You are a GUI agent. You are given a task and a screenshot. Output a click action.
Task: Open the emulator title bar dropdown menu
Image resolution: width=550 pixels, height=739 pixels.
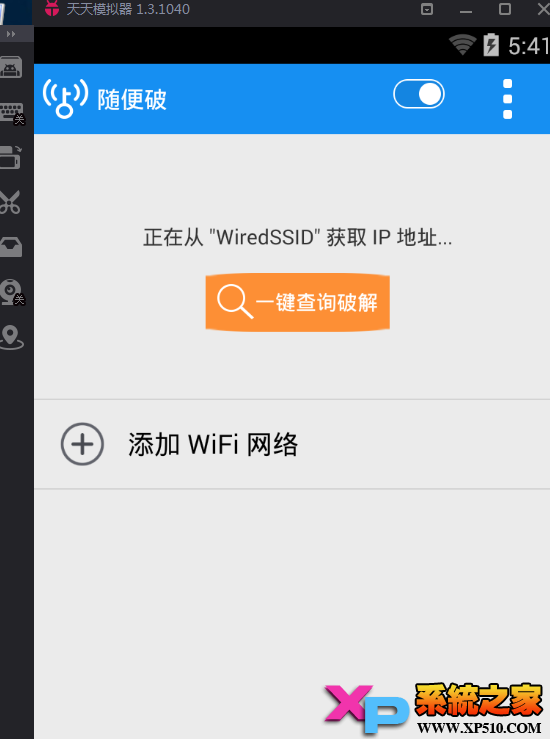tap(427, 9)
